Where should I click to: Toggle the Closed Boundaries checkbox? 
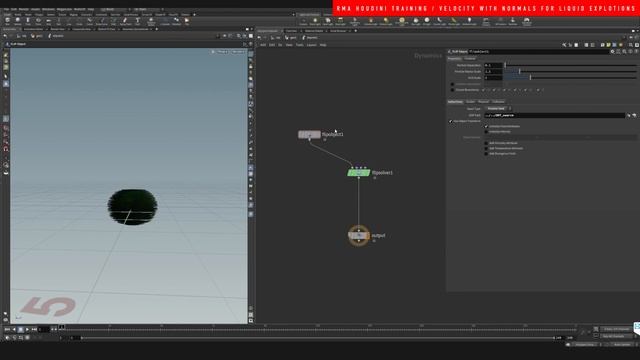pyautogui.click(x=452, y=90)
